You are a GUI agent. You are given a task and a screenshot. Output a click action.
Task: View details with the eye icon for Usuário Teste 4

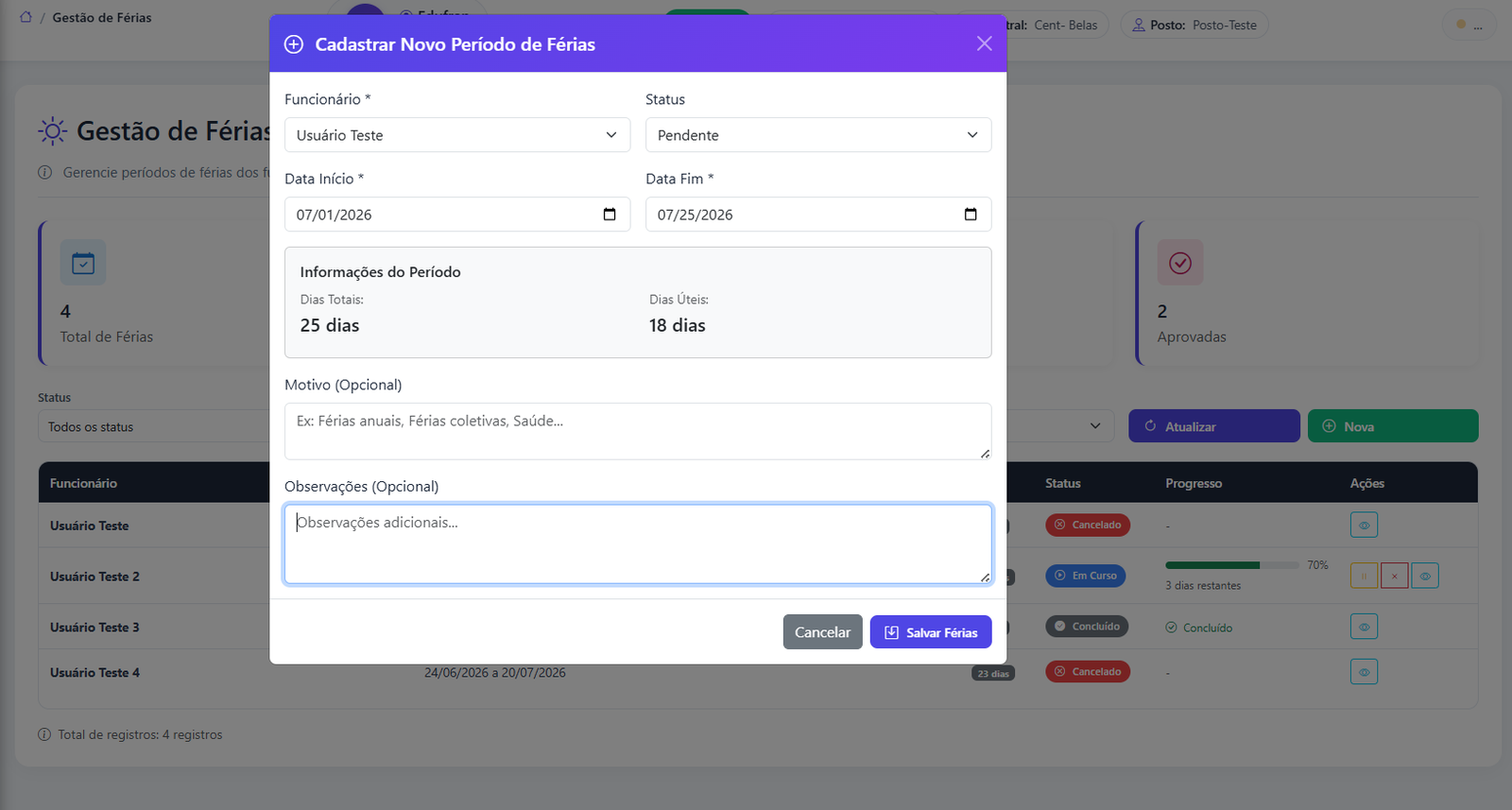[x=1364, y=672]
